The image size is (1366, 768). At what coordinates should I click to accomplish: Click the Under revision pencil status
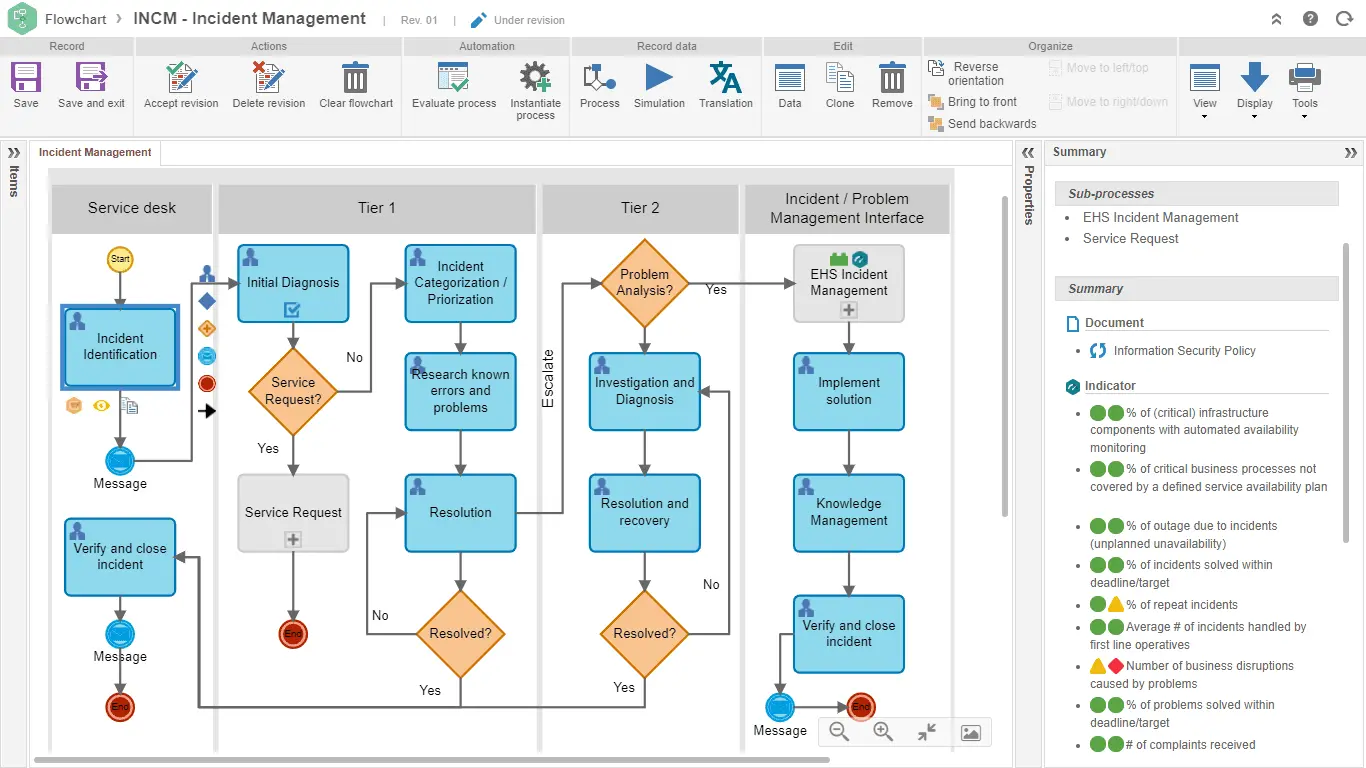pos(517,20)
